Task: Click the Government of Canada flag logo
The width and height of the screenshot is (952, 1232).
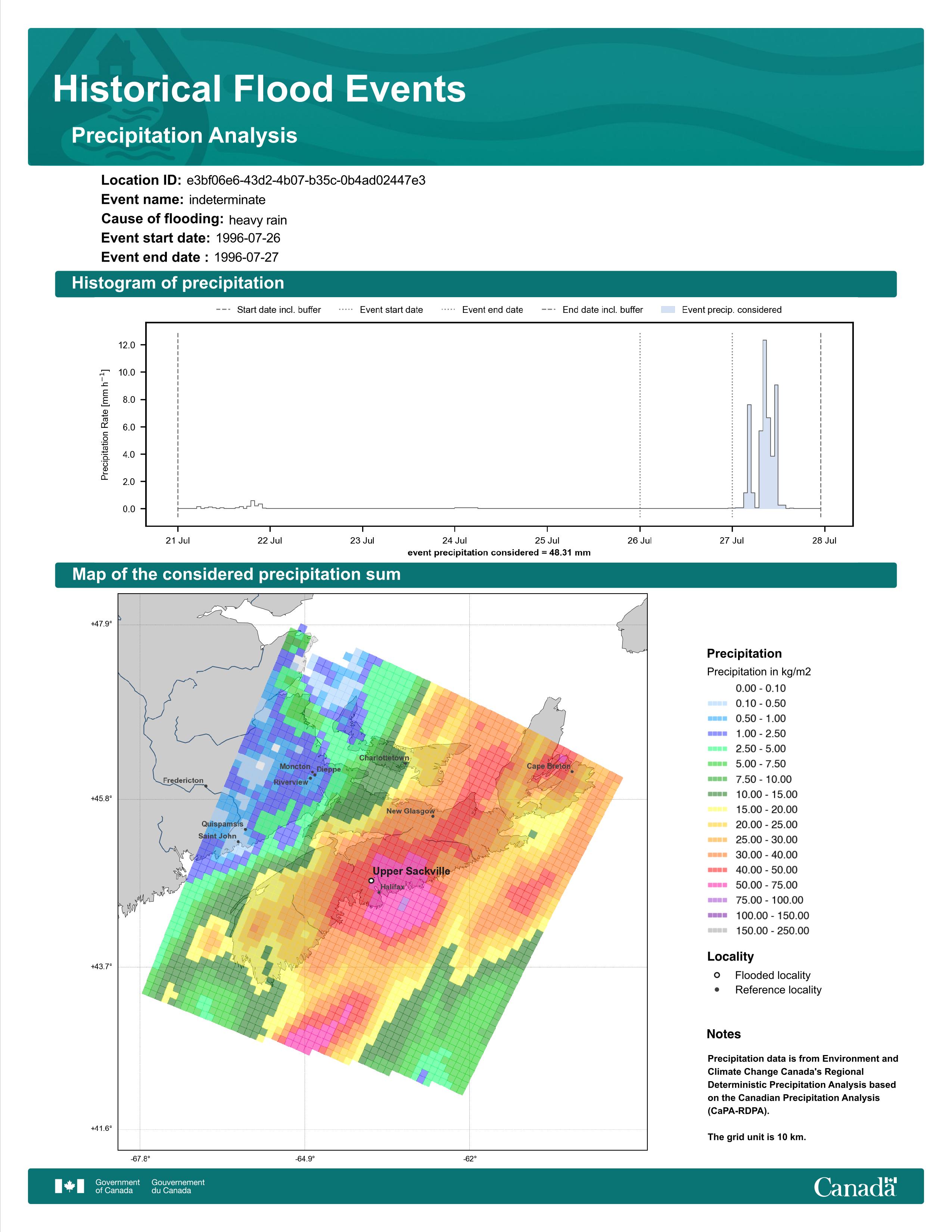Action: coord(69,1186)
